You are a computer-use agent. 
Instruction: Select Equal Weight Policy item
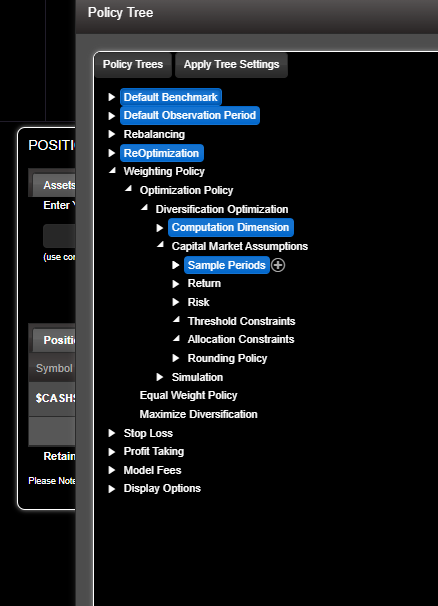pyautogui.click(x=188, y=395)
